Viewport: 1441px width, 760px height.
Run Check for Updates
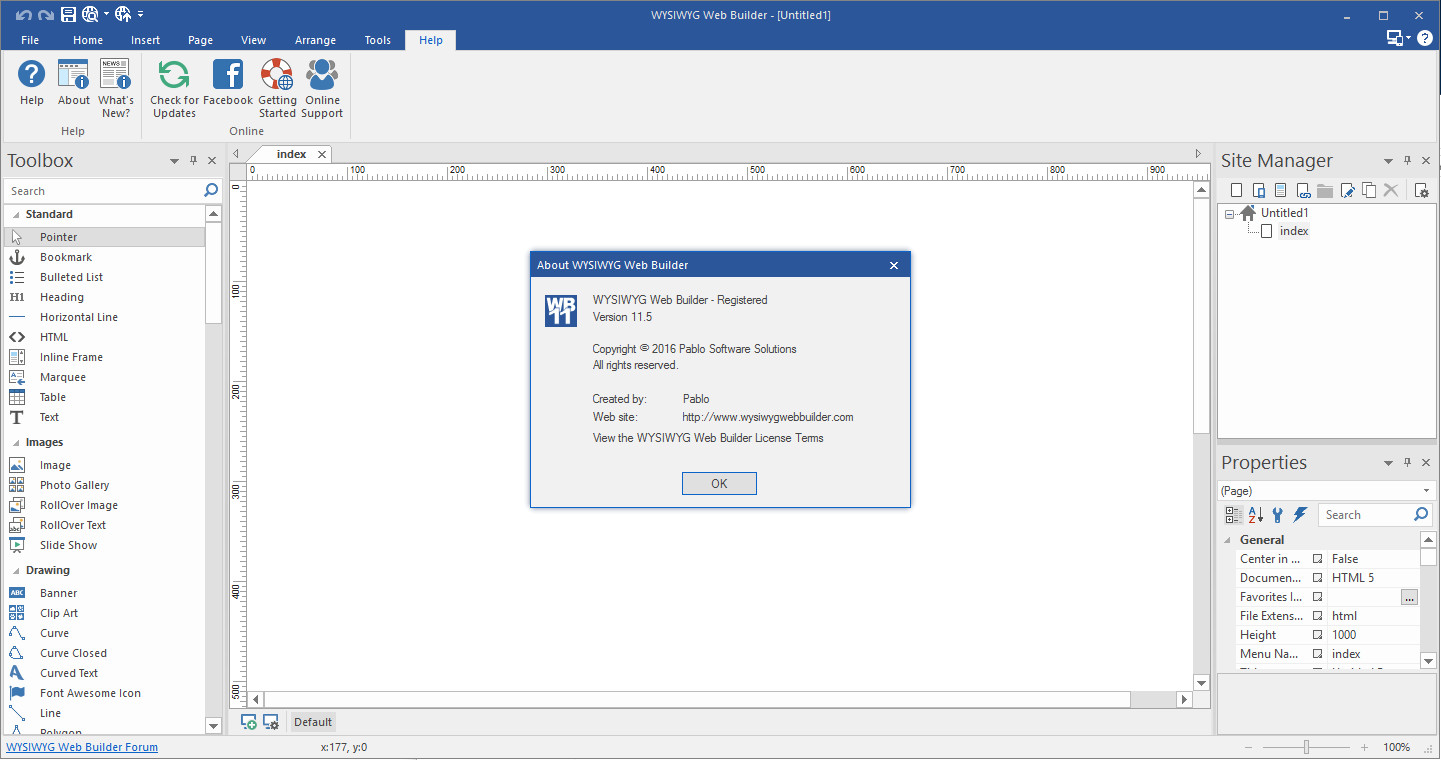[x=174, y=88]
